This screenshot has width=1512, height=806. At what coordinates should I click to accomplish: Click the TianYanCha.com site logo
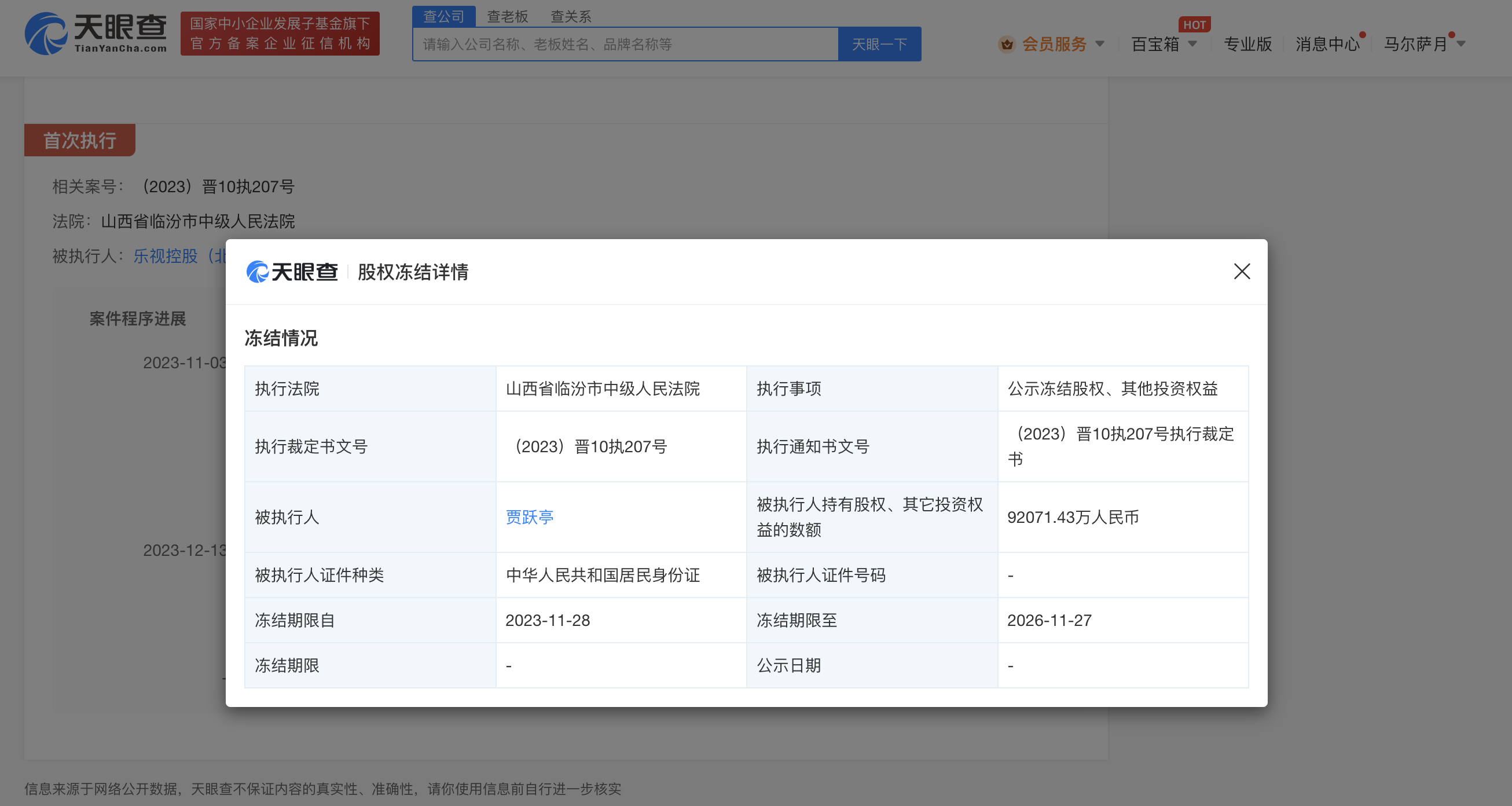point(96,34)
